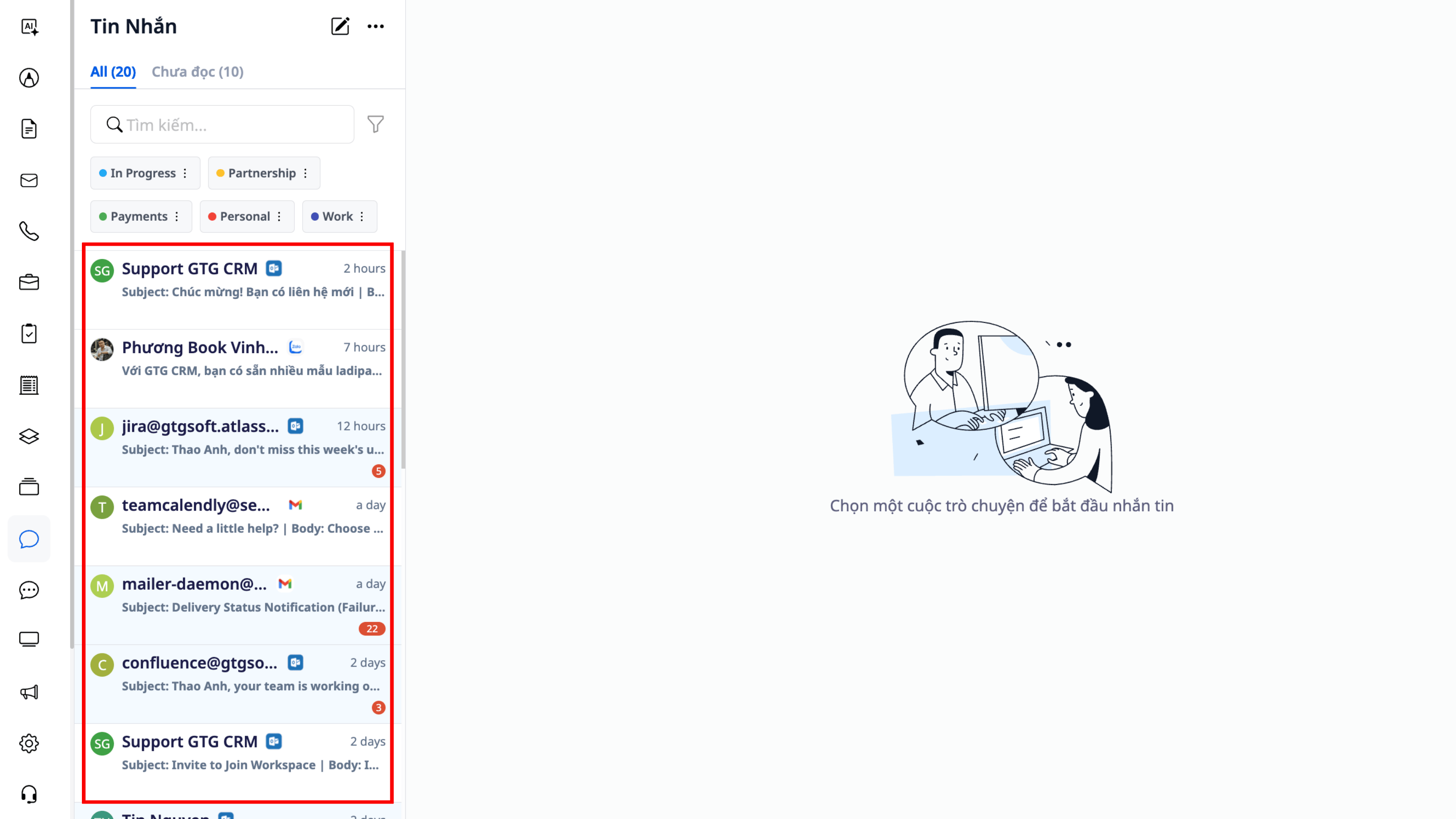This screenshot has width=1456, height=819.
Task: Click the filter funnel icon
Action: click(375, 124)
